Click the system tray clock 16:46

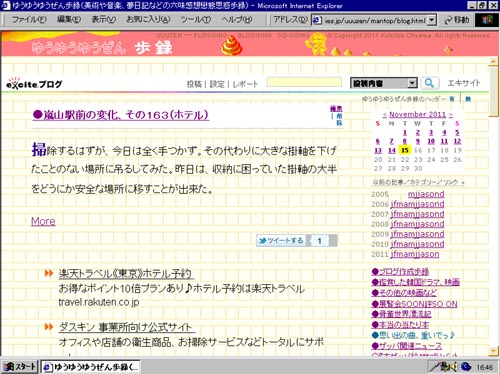tap(484, 367)
